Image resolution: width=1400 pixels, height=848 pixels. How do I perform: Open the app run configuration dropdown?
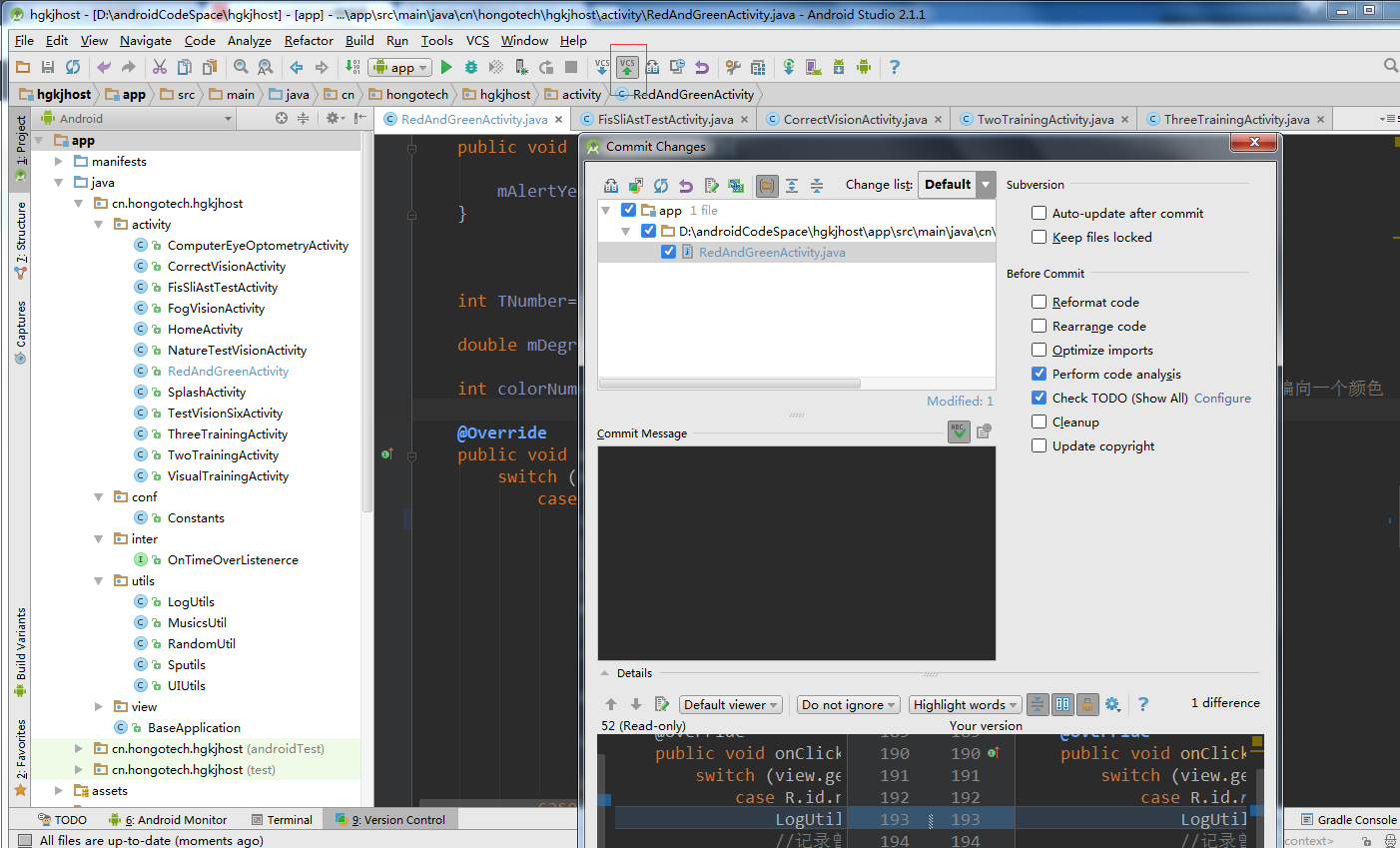pos(400,67)
